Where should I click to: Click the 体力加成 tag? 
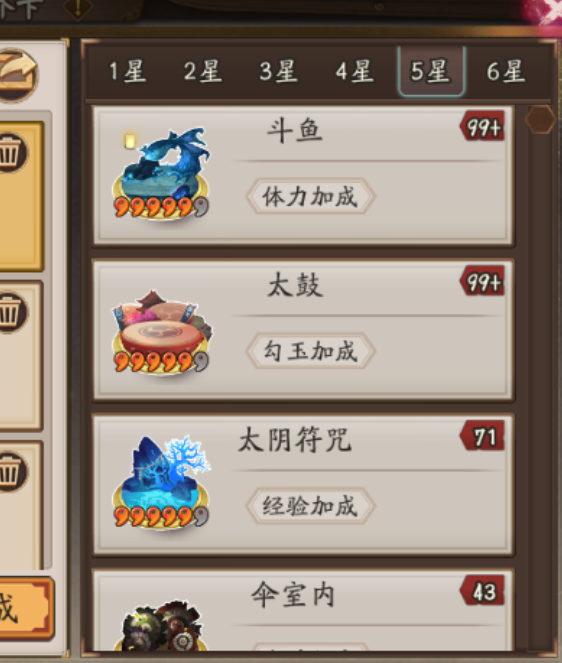click(310, 196)
